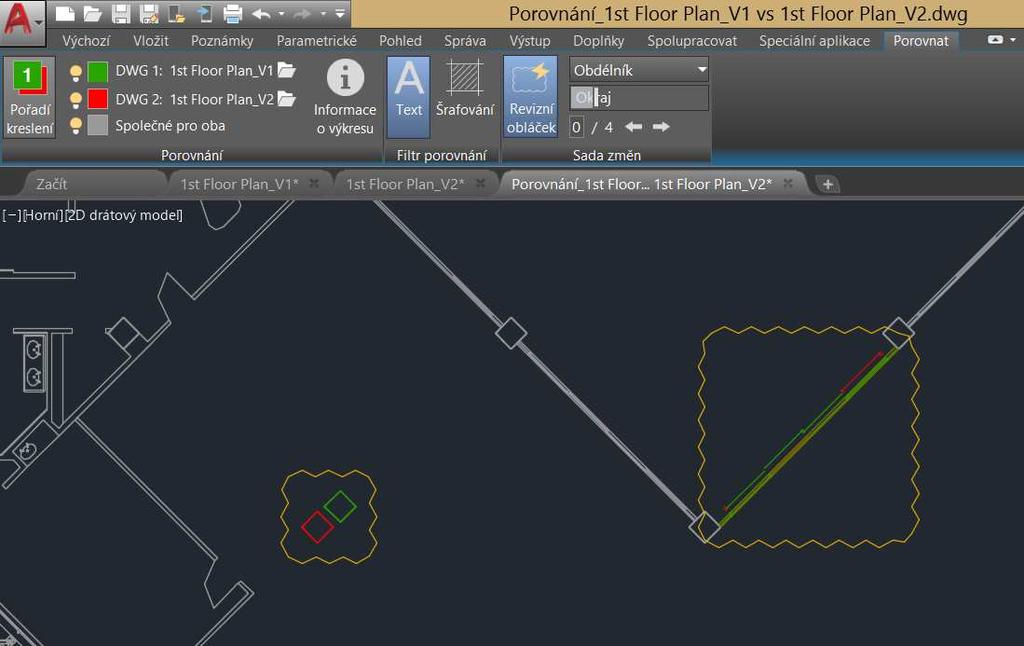Print the drawing with the plot icon
Viewport: 1024px width, 646px height.
click(232, 14)
